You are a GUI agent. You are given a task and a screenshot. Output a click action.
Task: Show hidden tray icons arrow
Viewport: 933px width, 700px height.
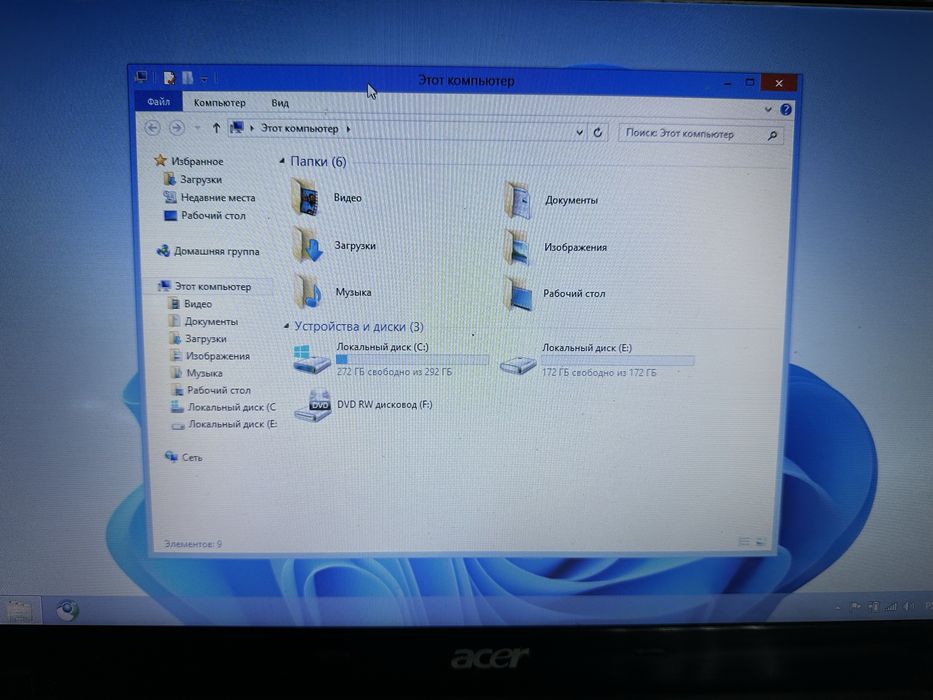(x=838, y=607)
